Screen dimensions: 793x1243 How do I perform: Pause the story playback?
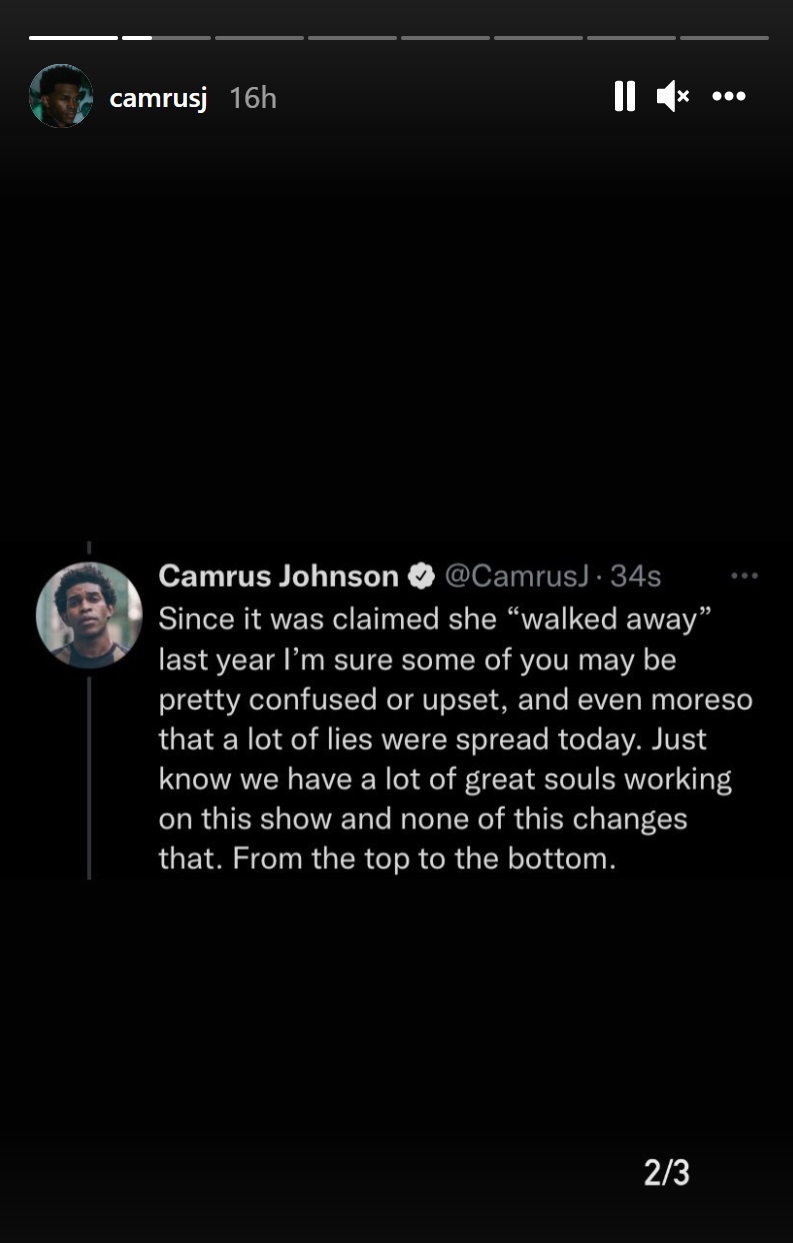(625, 96)
